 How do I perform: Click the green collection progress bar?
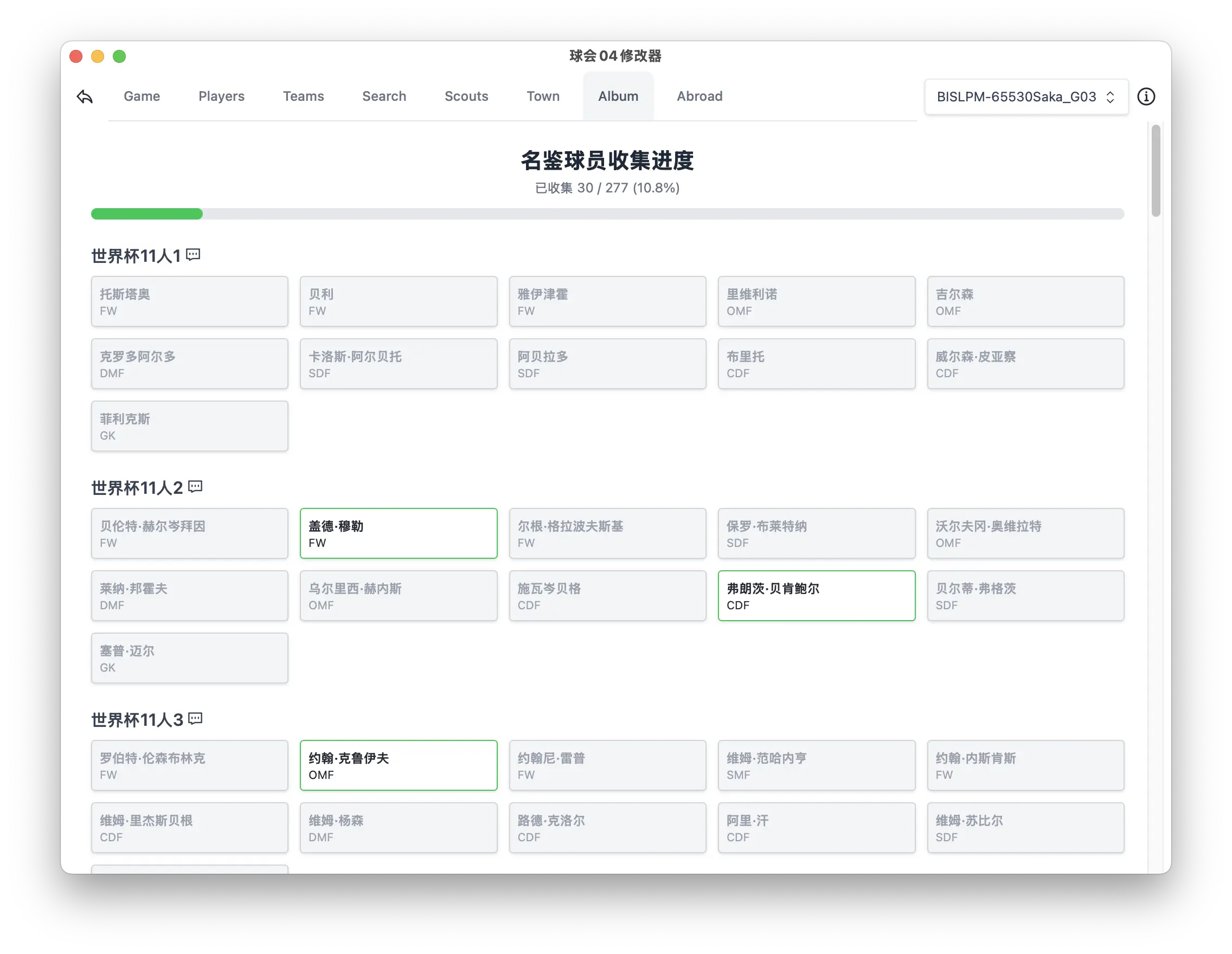[146, 214]
